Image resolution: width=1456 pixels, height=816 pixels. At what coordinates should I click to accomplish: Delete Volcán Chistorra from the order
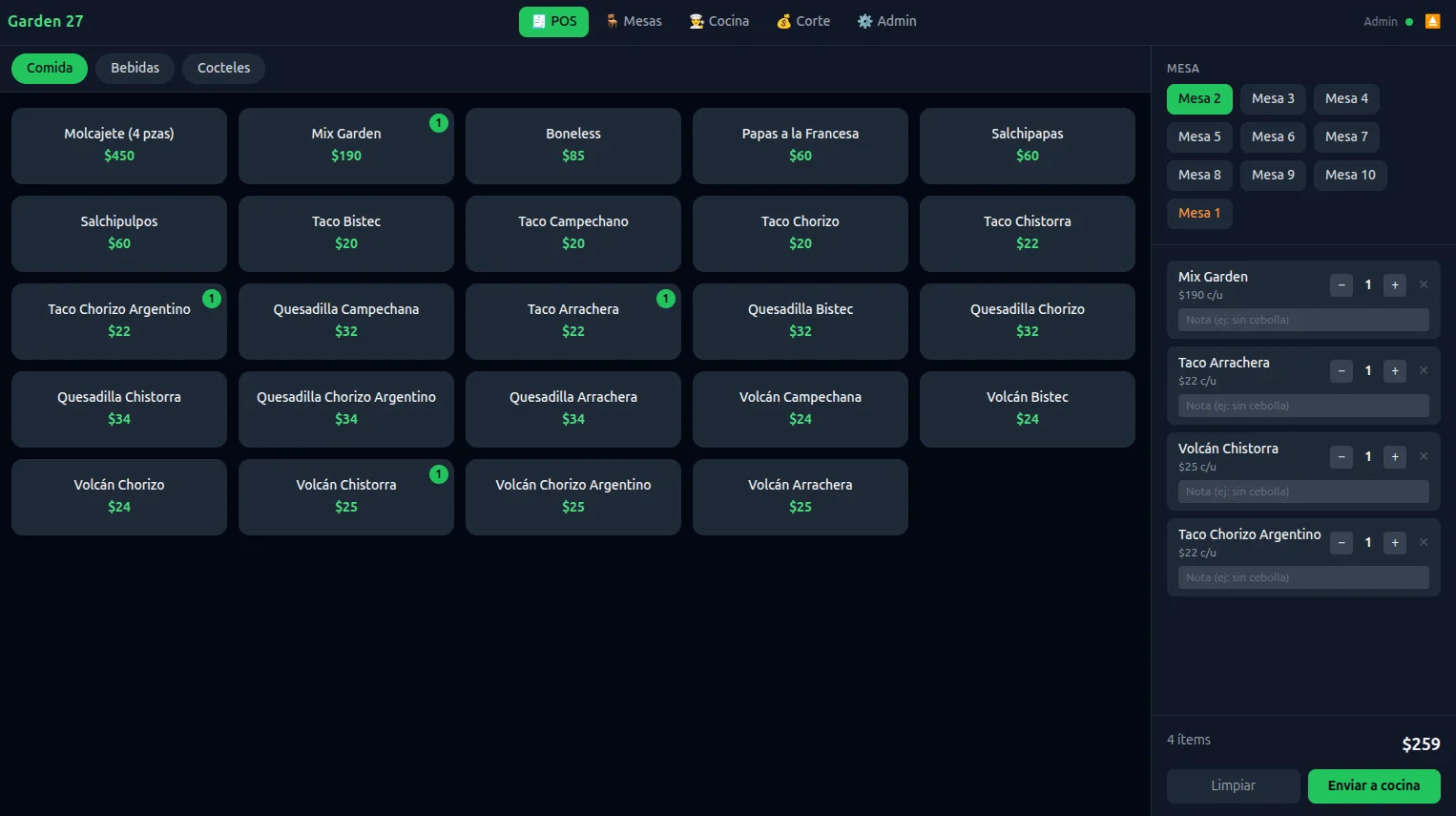tap(1424, 456)
